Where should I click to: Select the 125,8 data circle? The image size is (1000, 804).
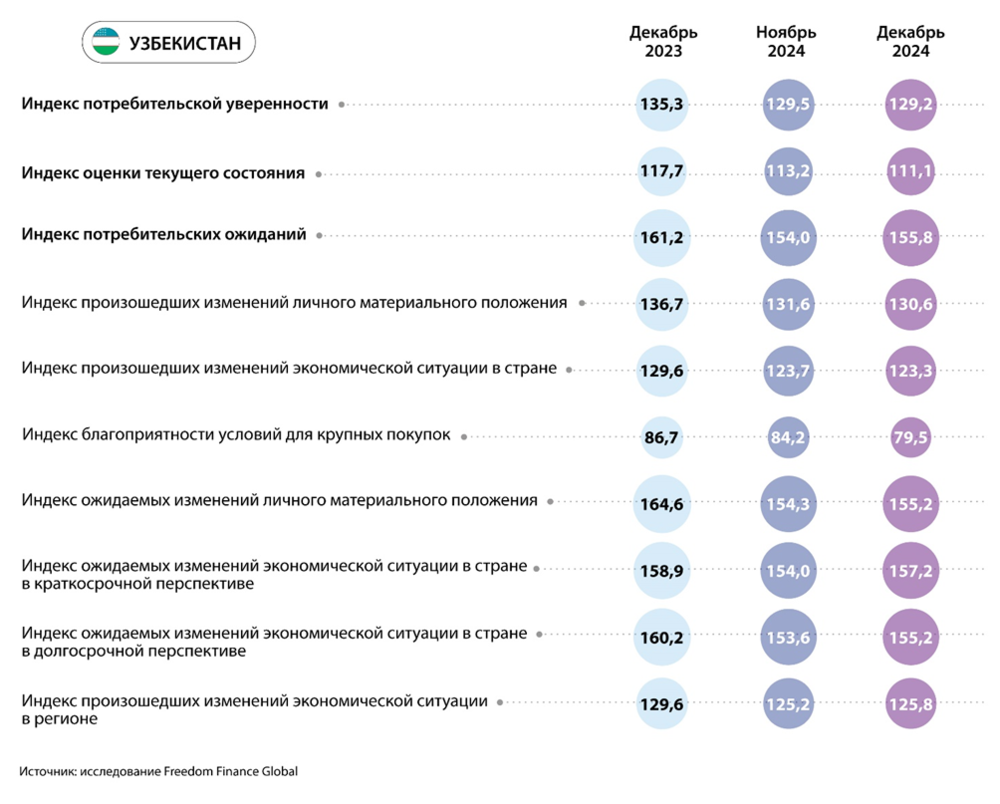(x=911, y=705)
